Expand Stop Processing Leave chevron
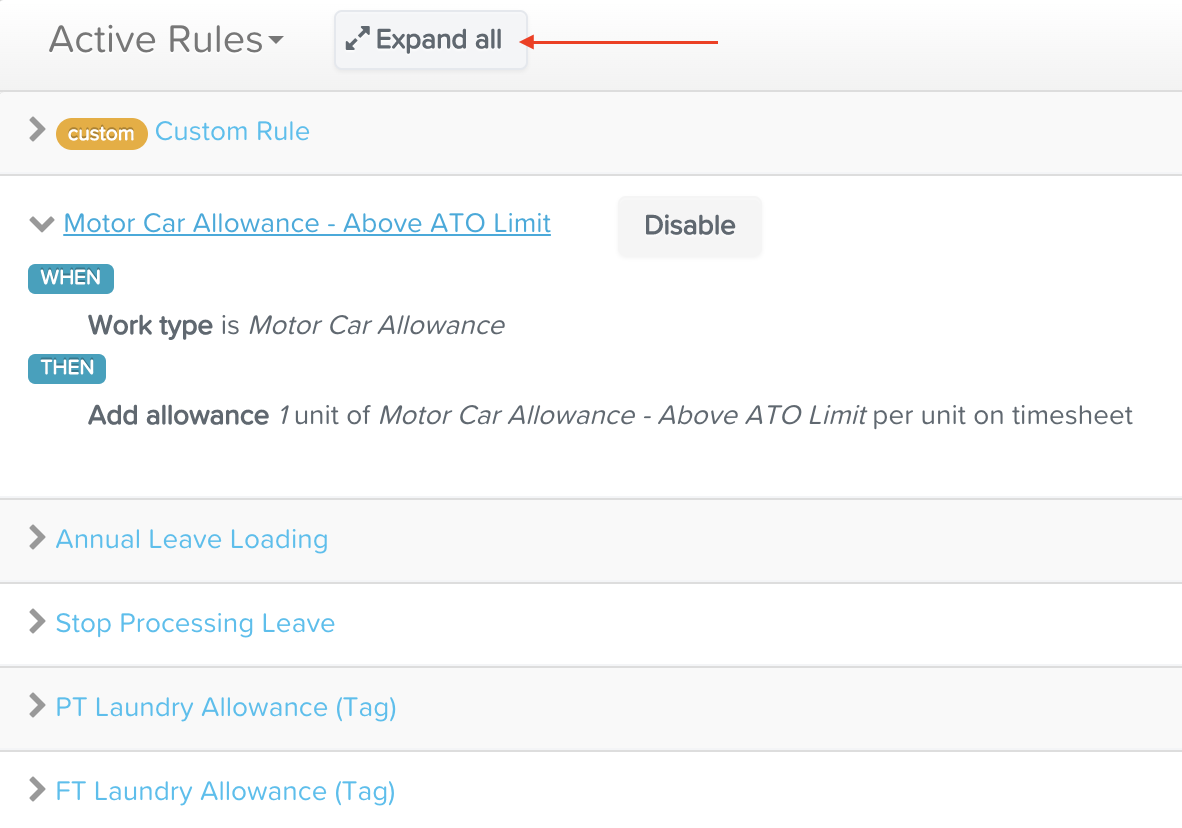Screen dimensions: 1182x828 38,622
